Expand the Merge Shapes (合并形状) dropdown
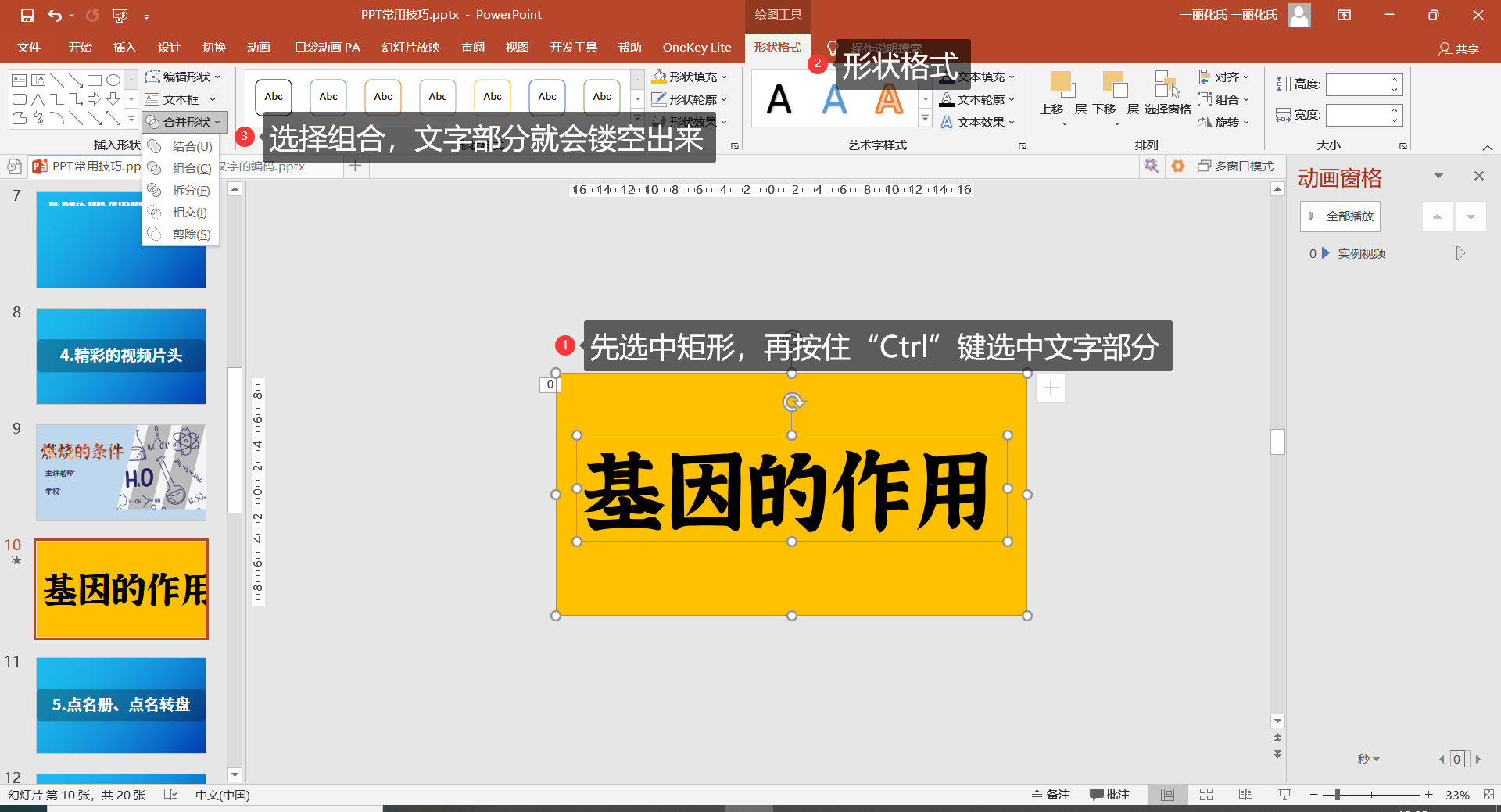The image size is (1501, 812). click(185, 122)
